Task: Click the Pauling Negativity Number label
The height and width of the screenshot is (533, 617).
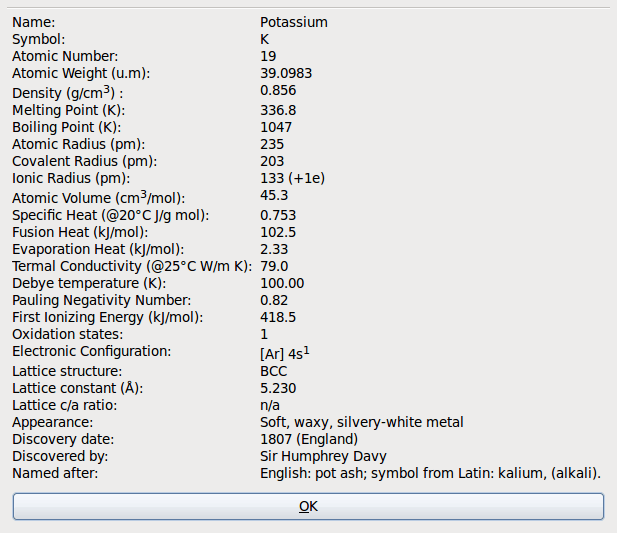Action: point(101,300)
